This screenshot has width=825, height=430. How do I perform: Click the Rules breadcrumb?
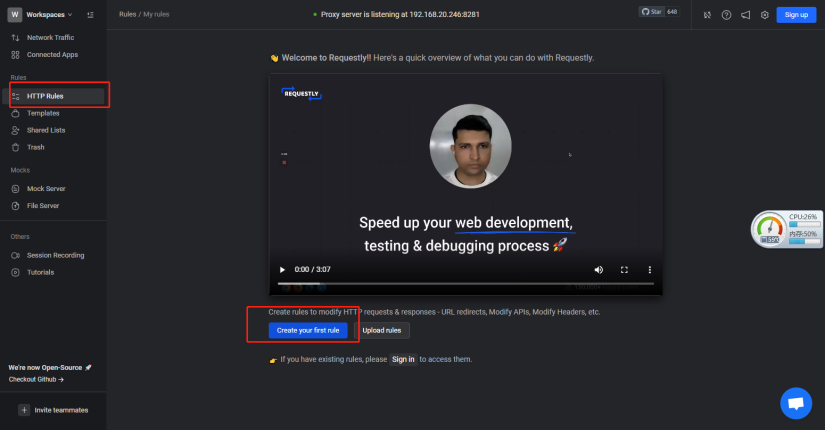click(127, 14)
